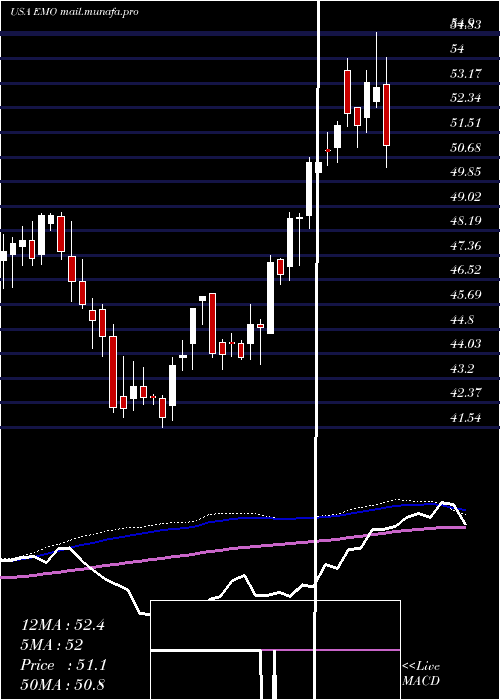Click the '5MA : 52' readout
500x700 pixels.
[x=52, y=645]
